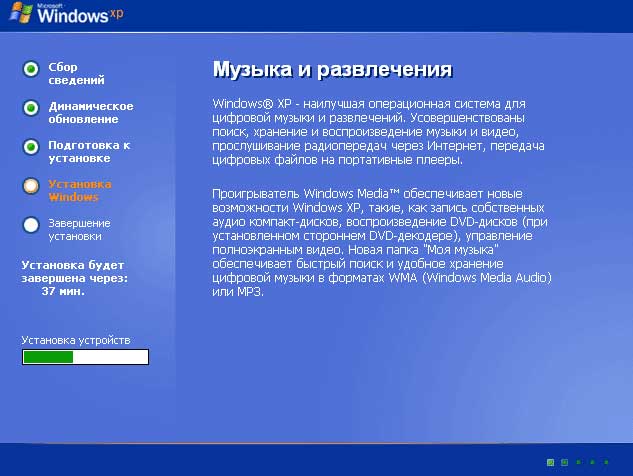Click the Установка устройств status label
The height and width of the screenshot is (476, 633).
[x=75, y=340]
